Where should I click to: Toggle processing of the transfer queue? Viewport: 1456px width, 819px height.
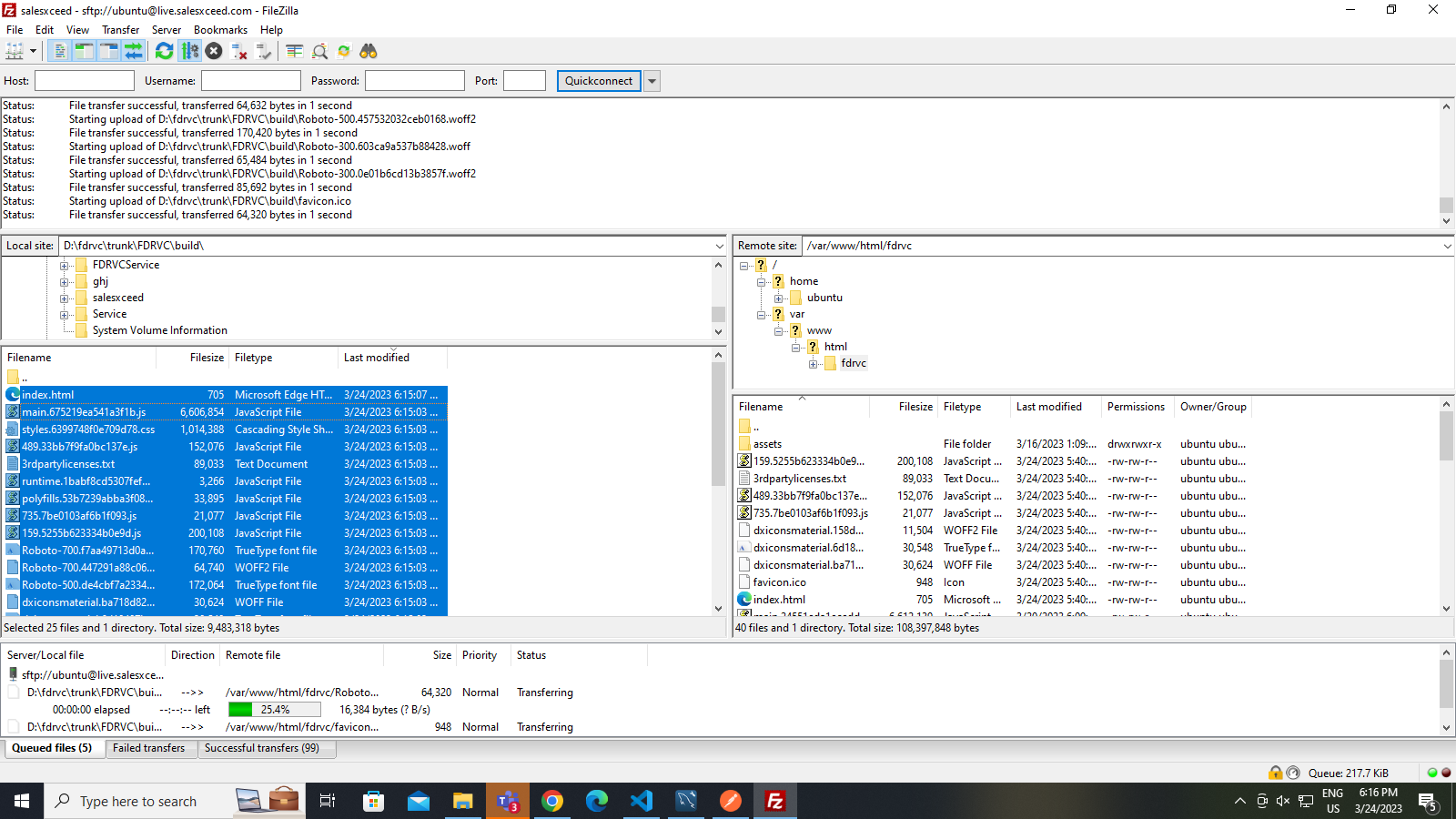[x=189, y=52]
